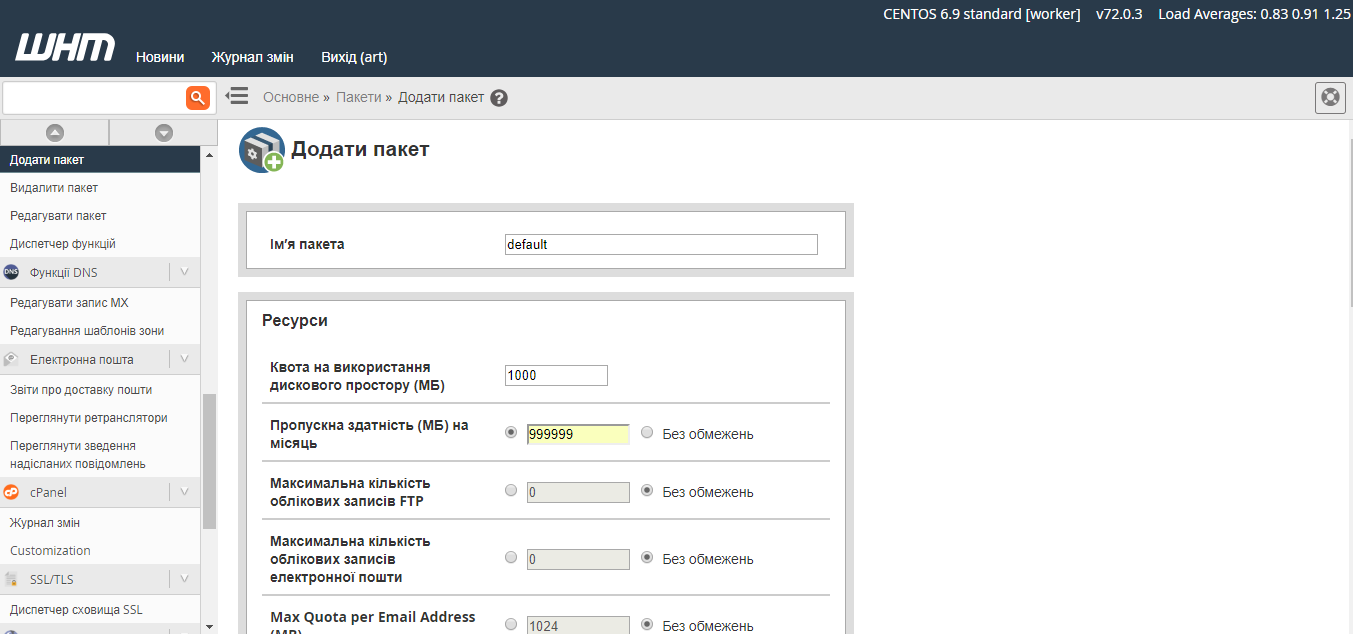Open the Журнал змін top menu
The width and height of the screenshot is (1353, 634).
(x=252, y=57)
